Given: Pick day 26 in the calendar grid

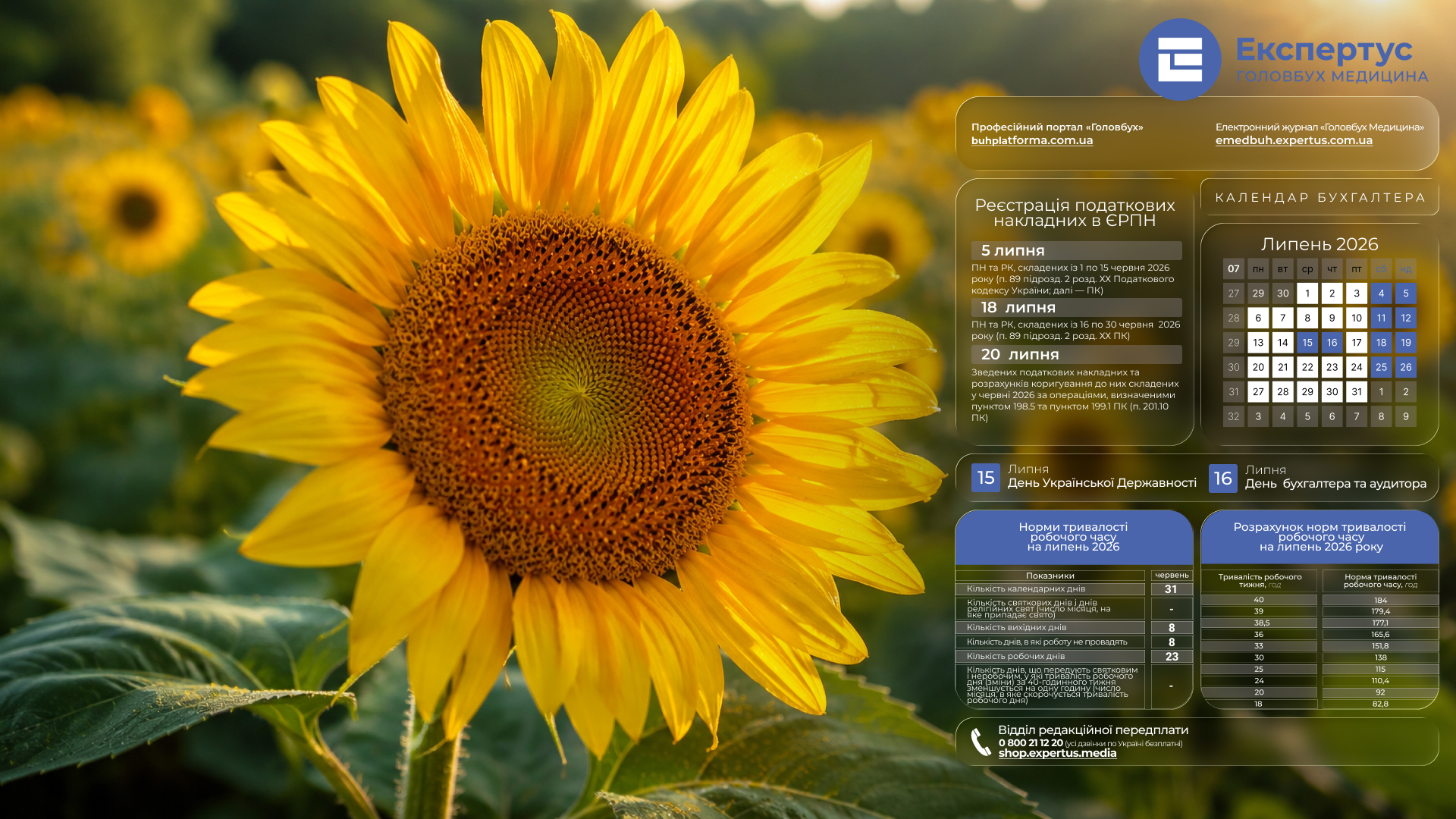Looking at the screenshot, I should [x=1406, y=368].
